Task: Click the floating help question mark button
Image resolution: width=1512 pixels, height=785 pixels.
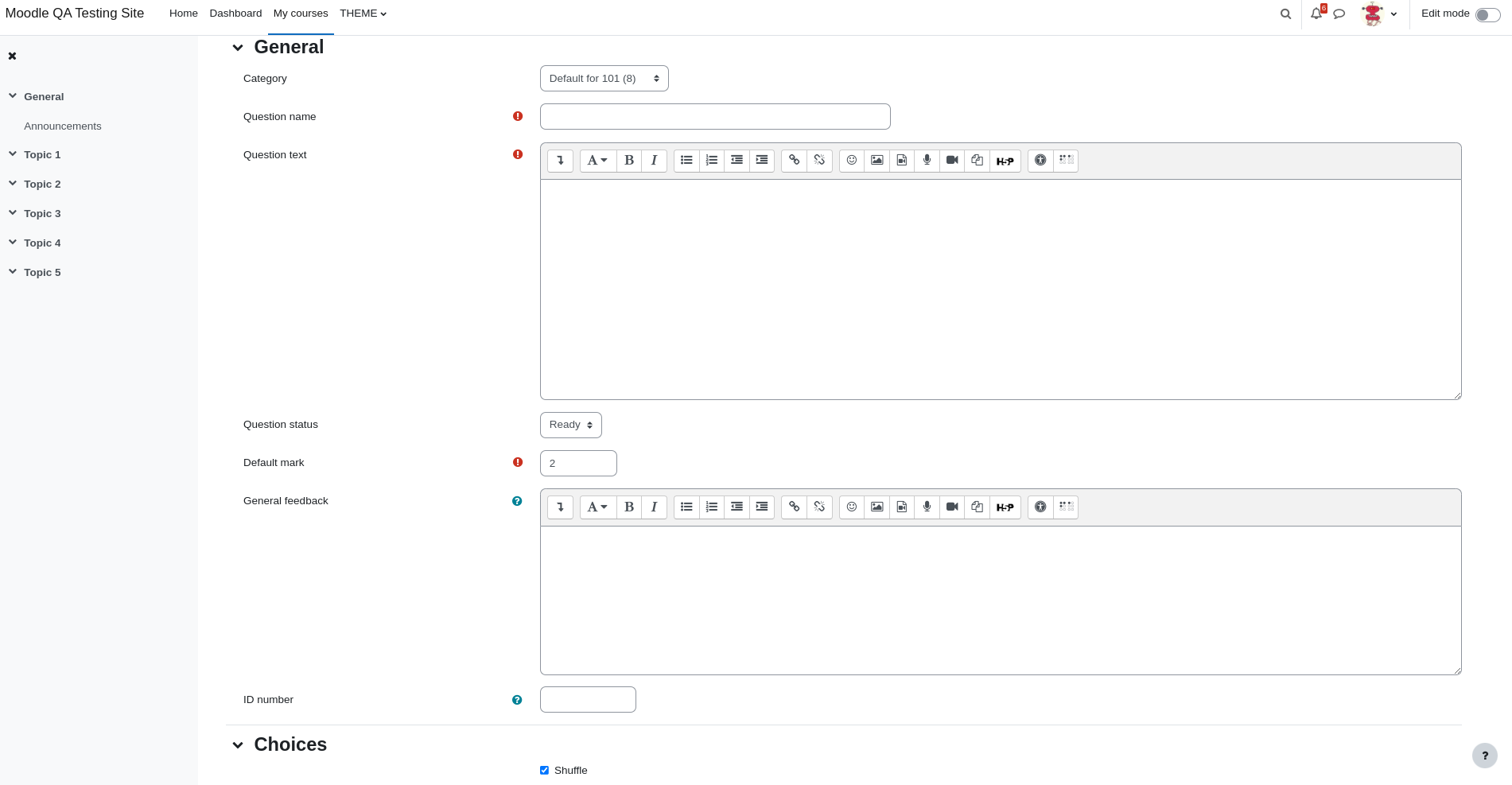Action: click(x=1484, y=756)
